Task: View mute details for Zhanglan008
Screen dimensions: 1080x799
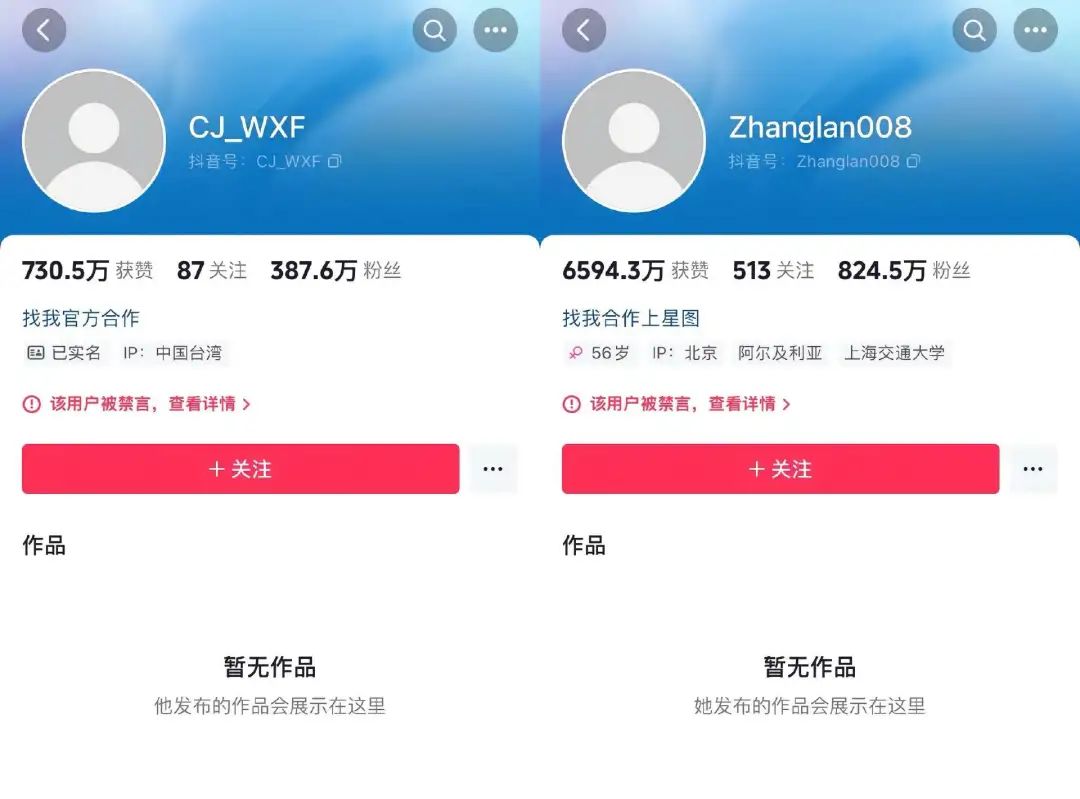Action: tap(676, 404)
